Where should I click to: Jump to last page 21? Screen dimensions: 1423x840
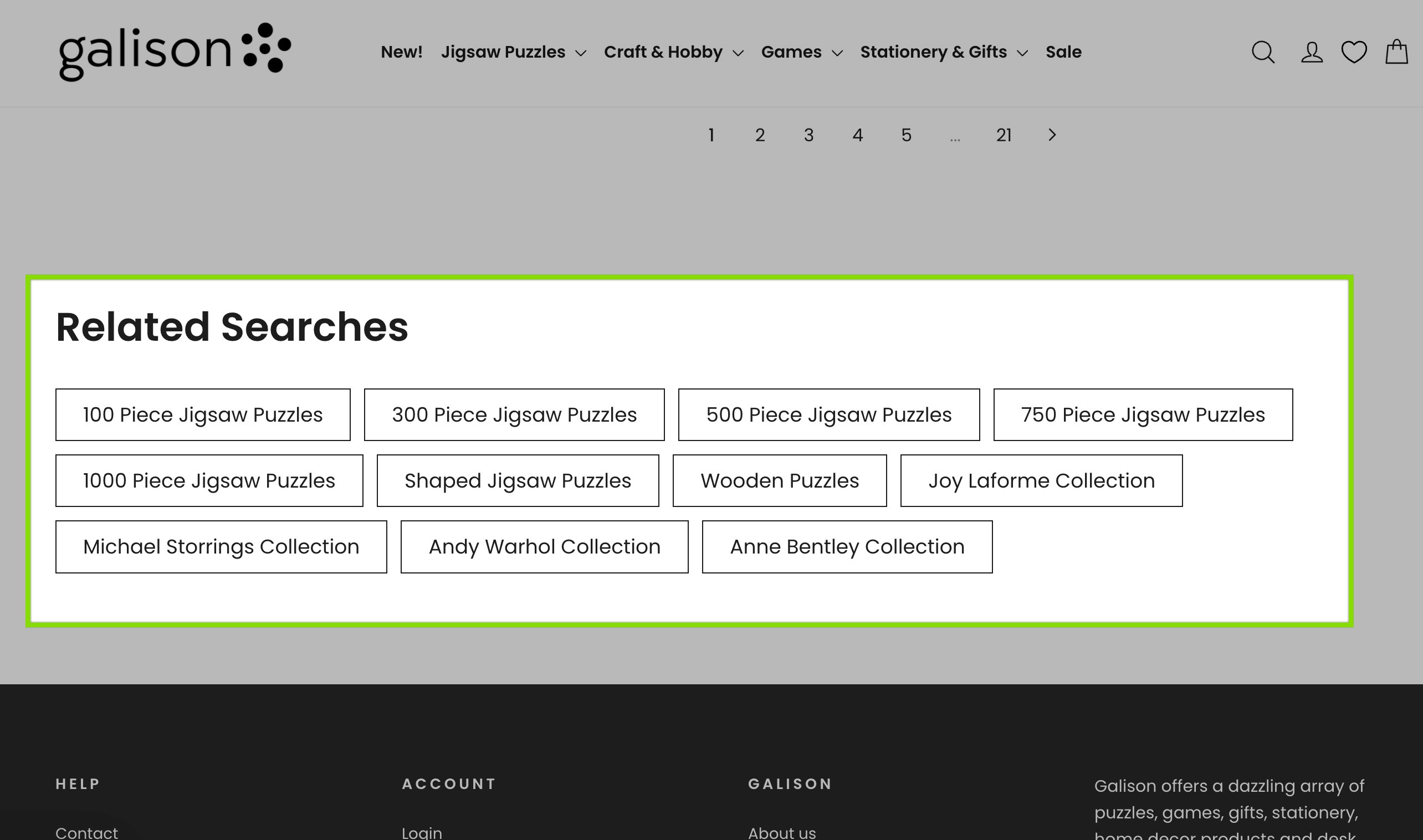pyautogui.click(x=1004, y=135)
